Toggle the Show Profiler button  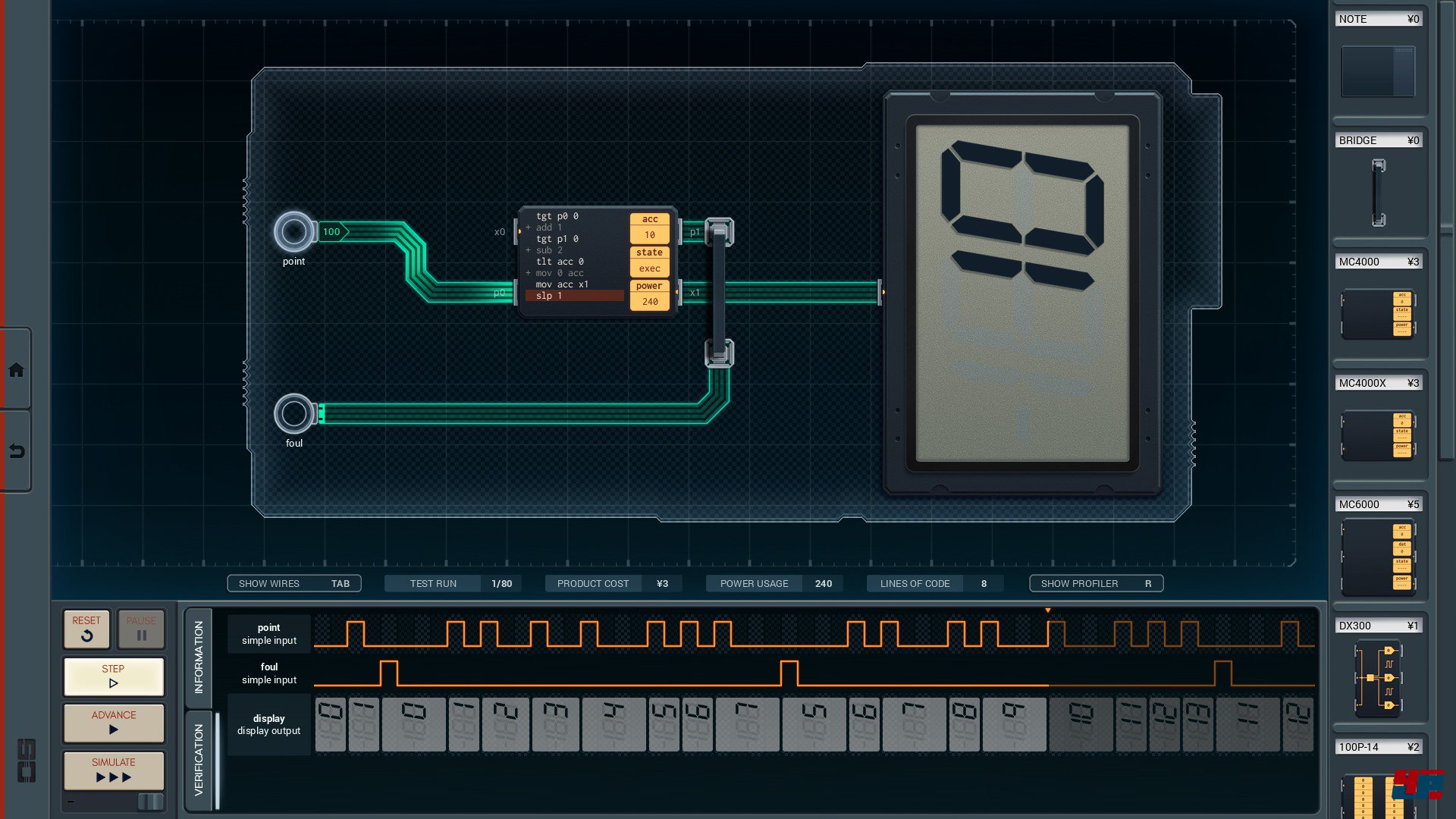click(1095, 583)
